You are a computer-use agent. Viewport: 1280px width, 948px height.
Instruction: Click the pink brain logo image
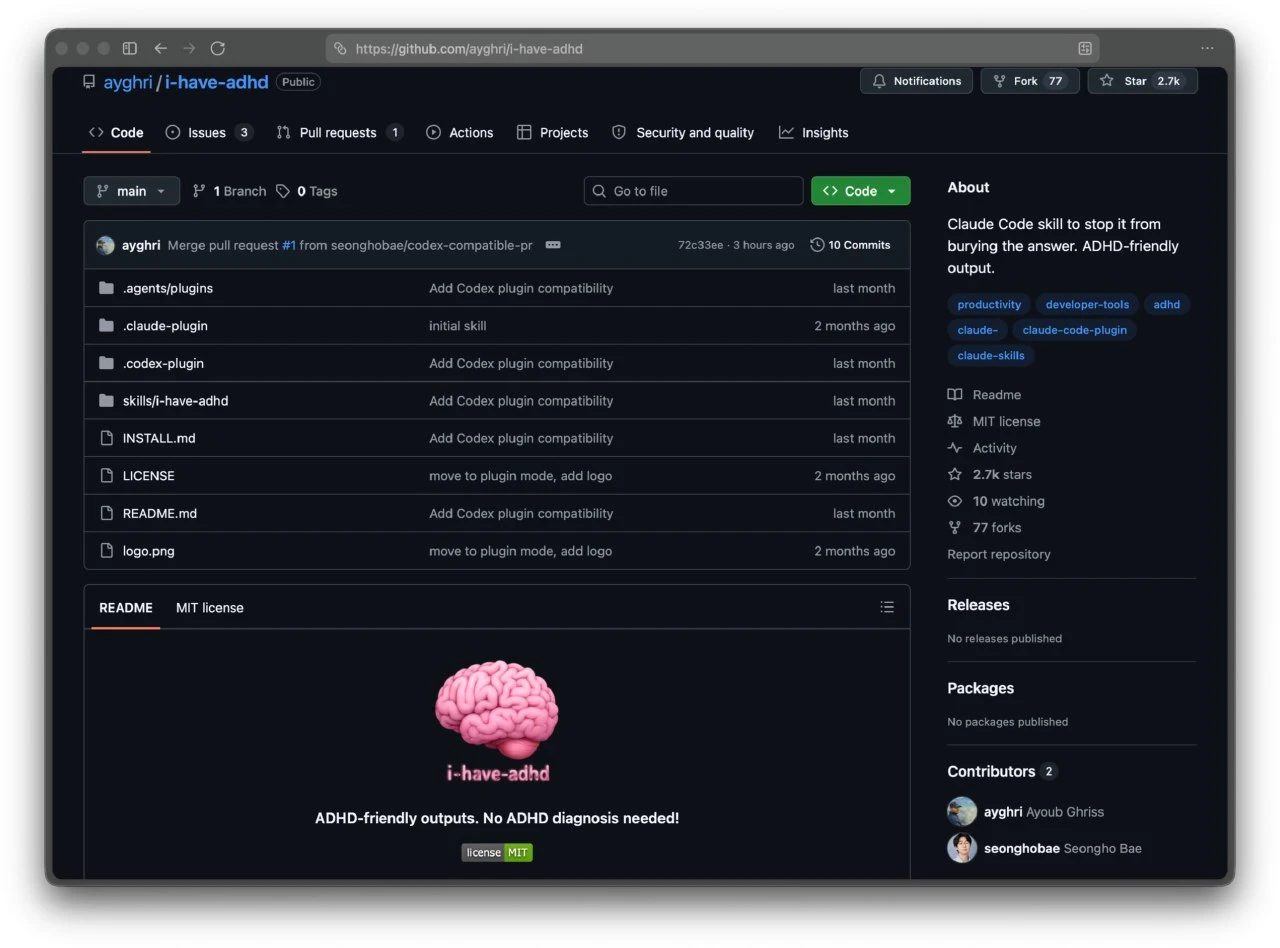(497, 721)
